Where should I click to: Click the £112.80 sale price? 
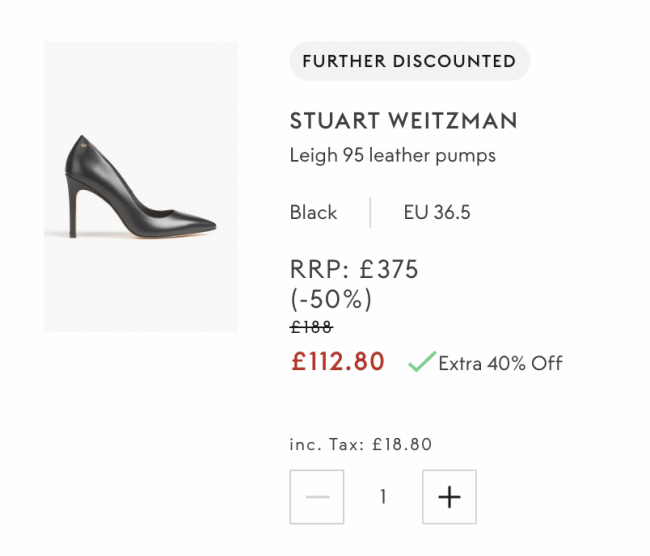pyautogui.click(x=338, y=361)
